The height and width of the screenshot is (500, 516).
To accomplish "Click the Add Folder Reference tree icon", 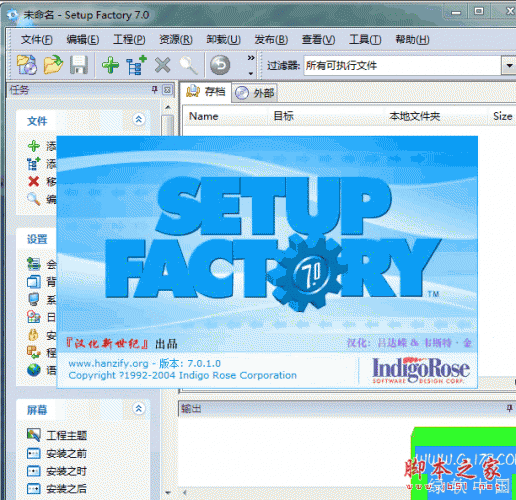I will coord(136,65).
